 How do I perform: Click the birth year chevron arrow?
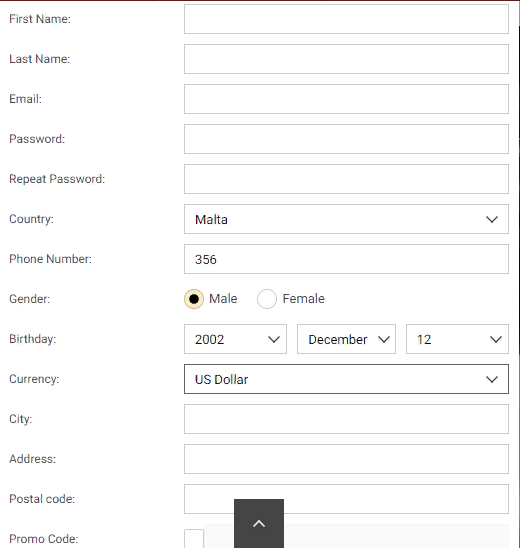click(x=274, y=339)
